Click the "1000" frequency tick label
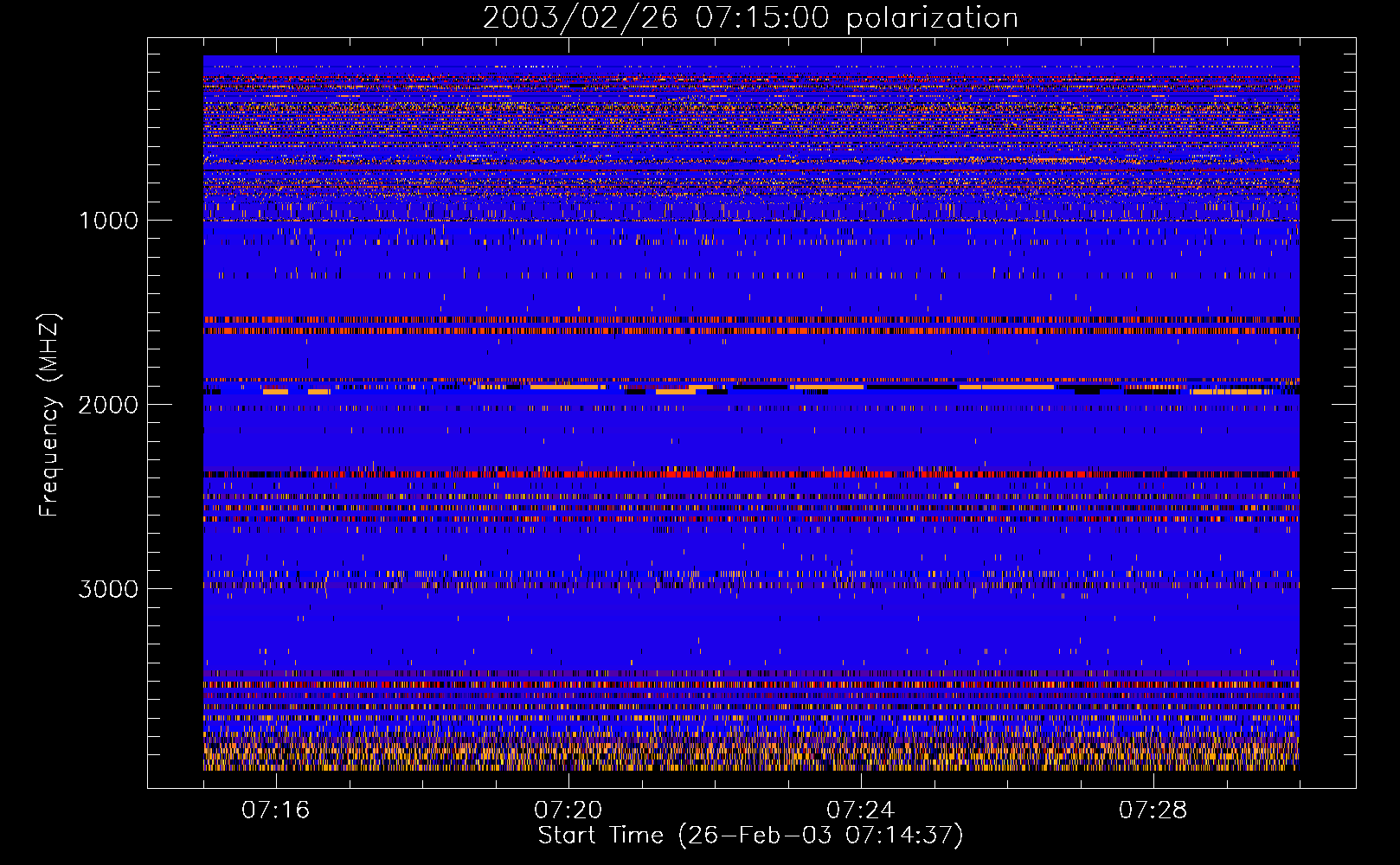 109,221
